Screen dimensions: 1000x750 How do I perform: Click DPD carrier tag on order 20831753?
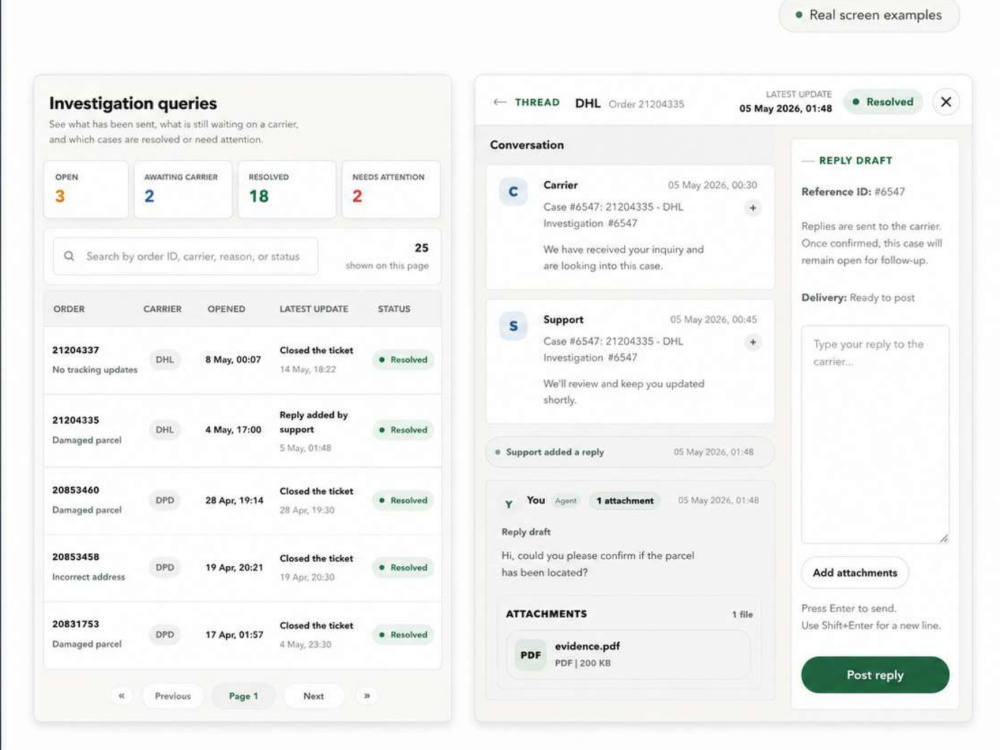pyautogui.click(x=165, y=635)
